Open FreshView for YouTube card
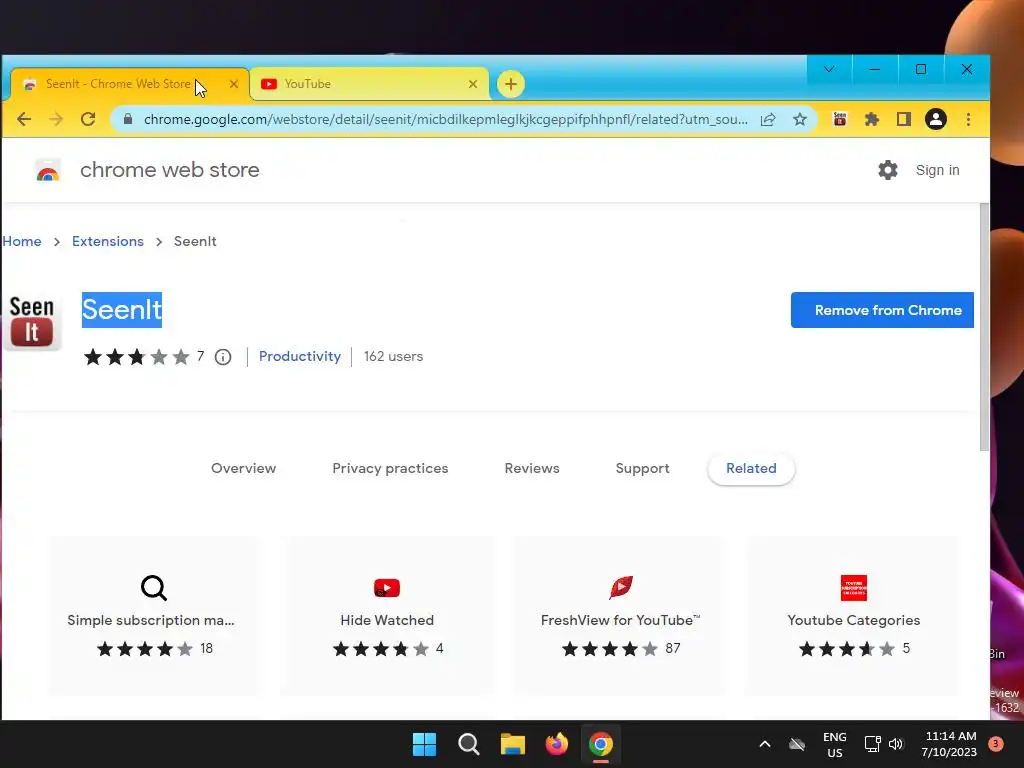The height and width of the screenshot is (768, 1024). [620, 616]
